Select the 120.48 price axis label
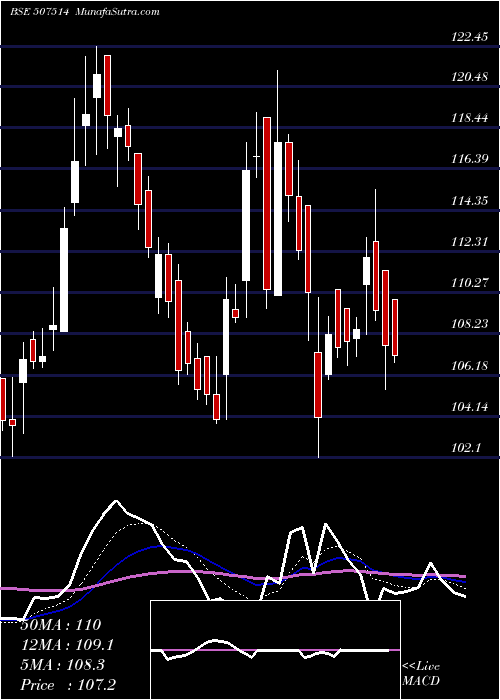 coord(470,78)
